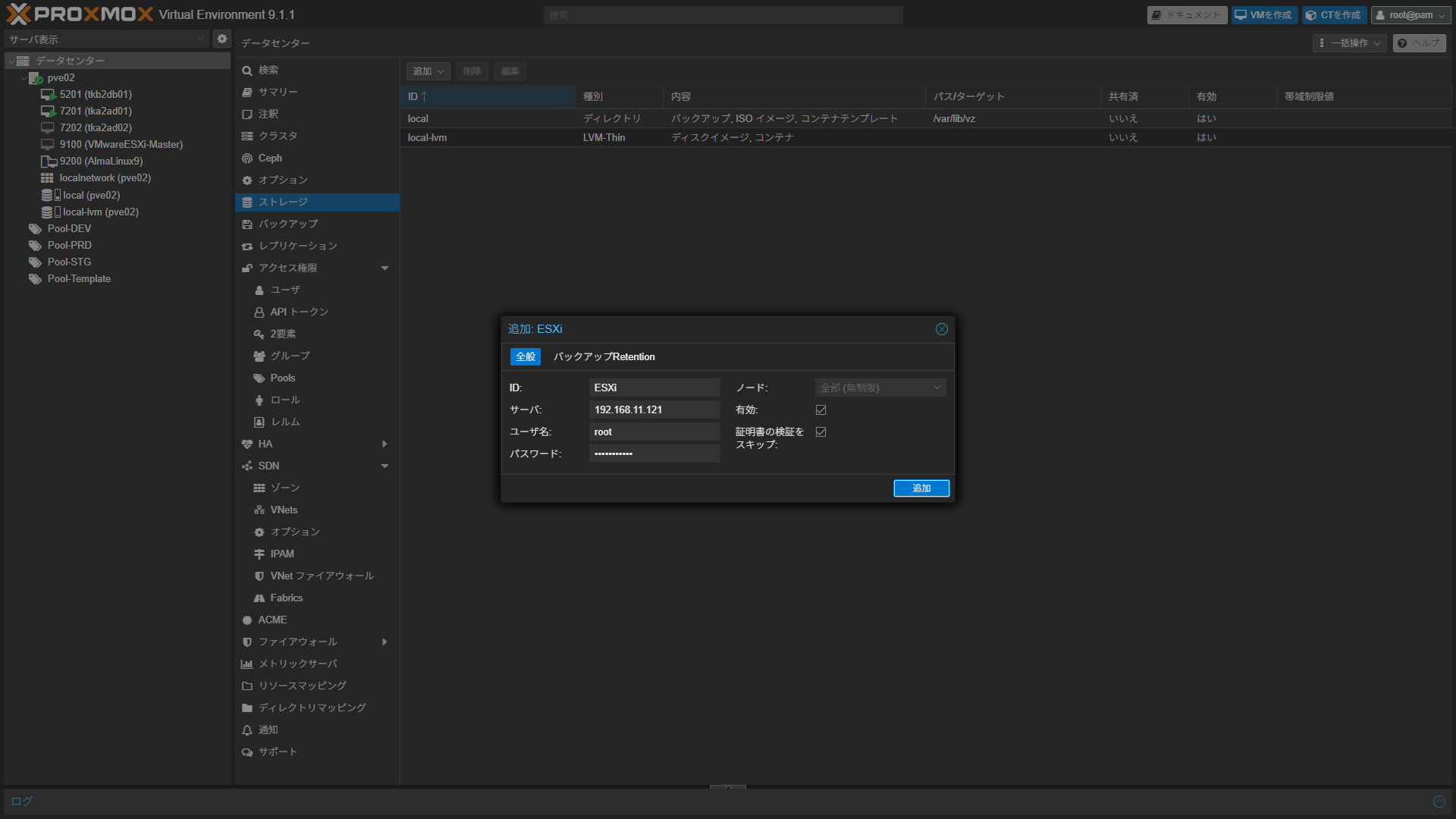Collapse the pve02 node tree

pyautogui.click(x=23, y=78)
